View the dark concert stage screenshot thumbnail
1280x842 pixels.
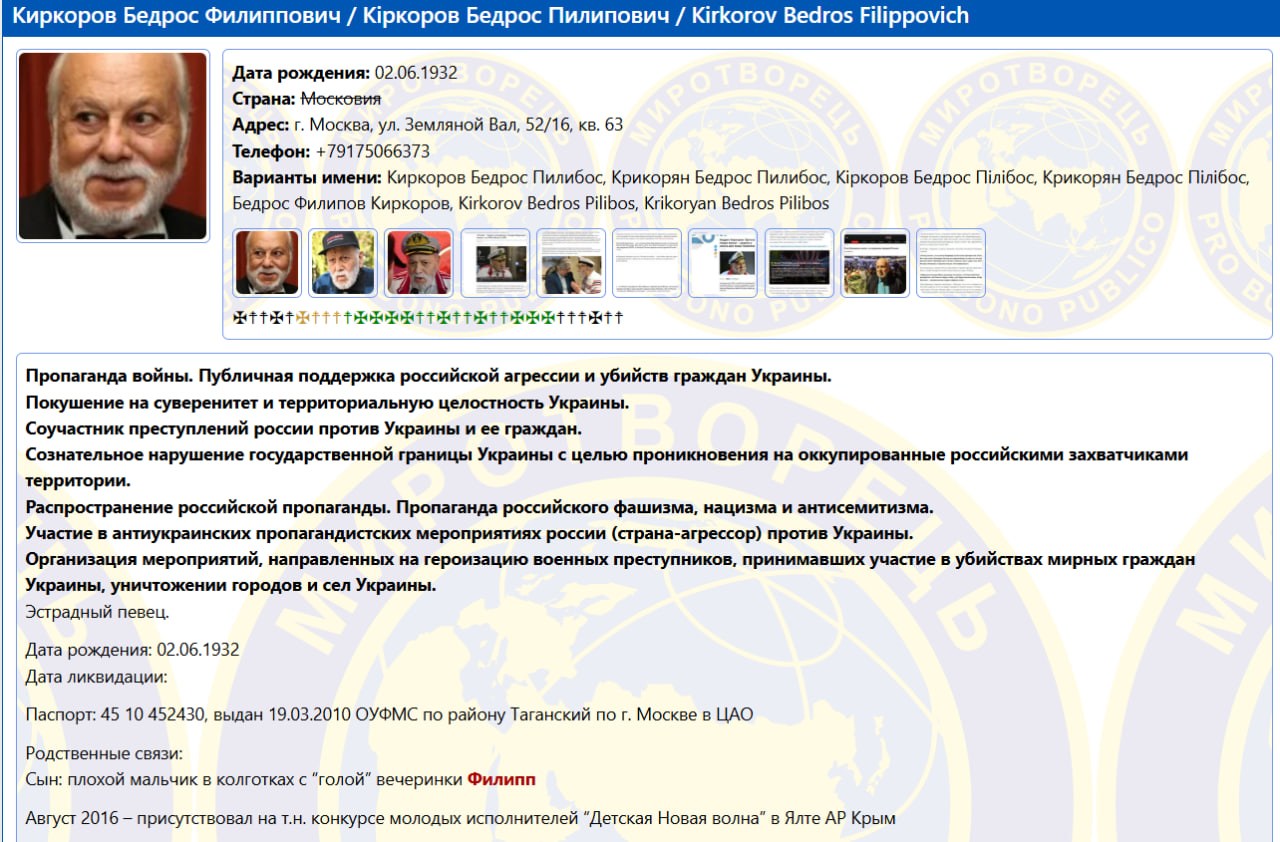point(799,263)
